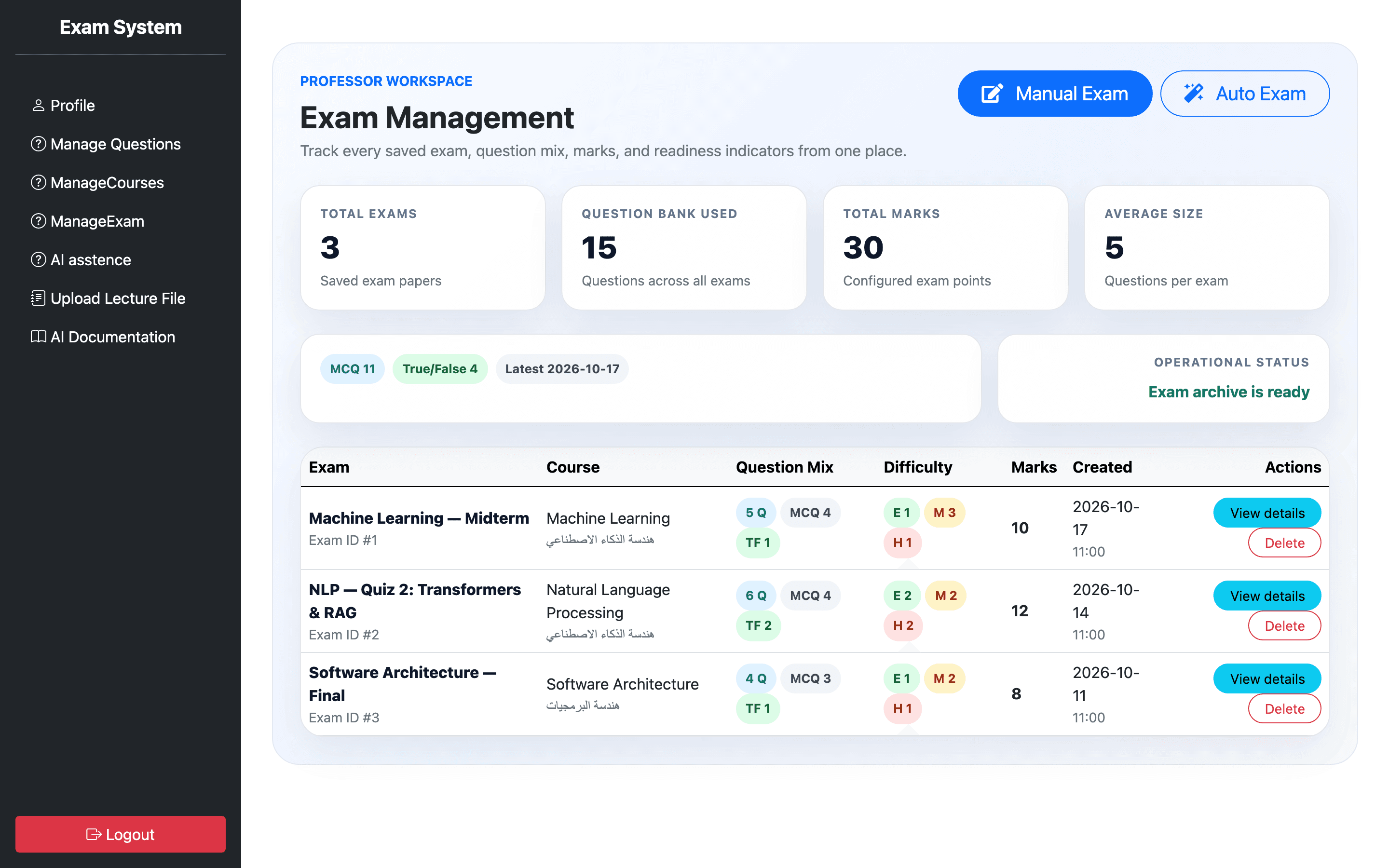Click the Average Size stat card
Viewport: 1389px width, 868px height.
[x=1207, y=247]
